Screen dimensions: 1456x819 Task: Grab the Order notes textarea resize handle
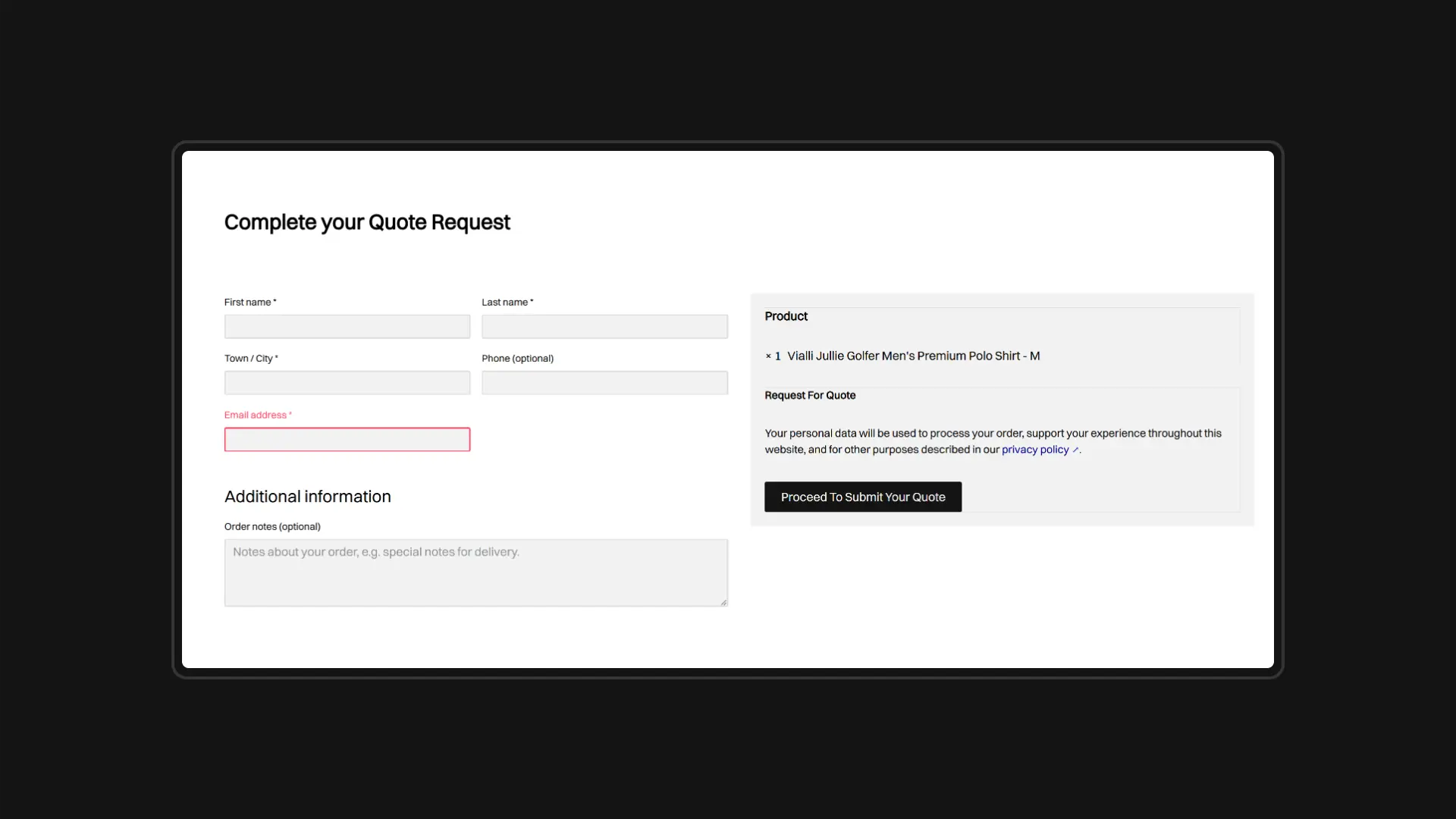[x=723, y=602]
